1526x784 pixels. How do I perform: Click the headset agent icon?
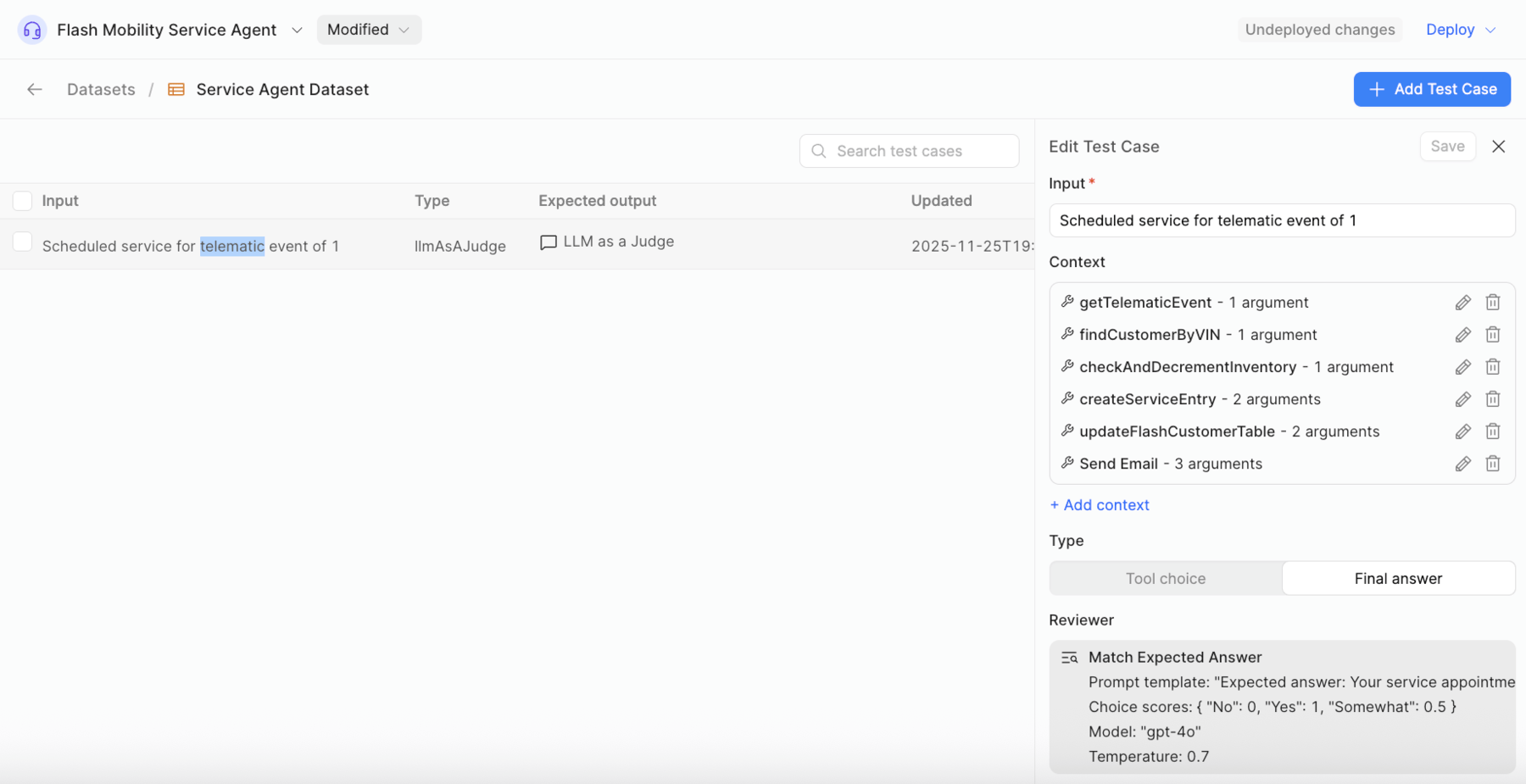click(x=32, y=30)
